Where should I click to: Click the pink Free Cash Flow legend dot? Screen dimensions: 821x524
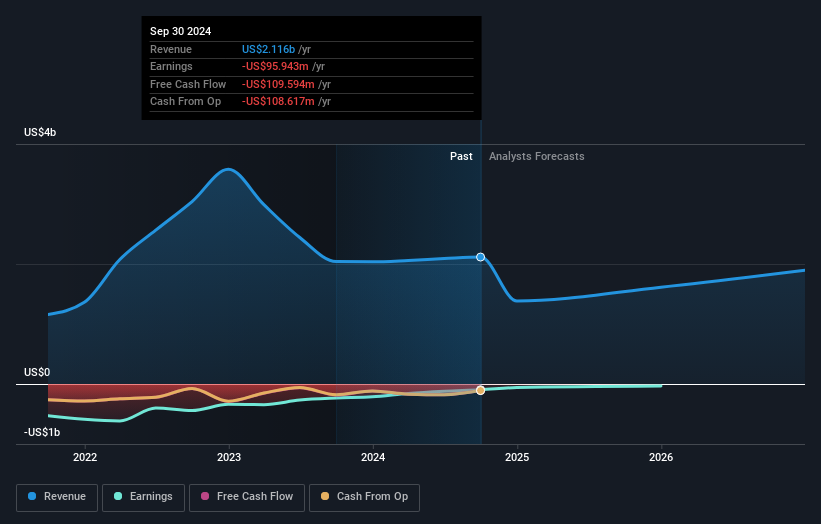[x=205, y=496]
